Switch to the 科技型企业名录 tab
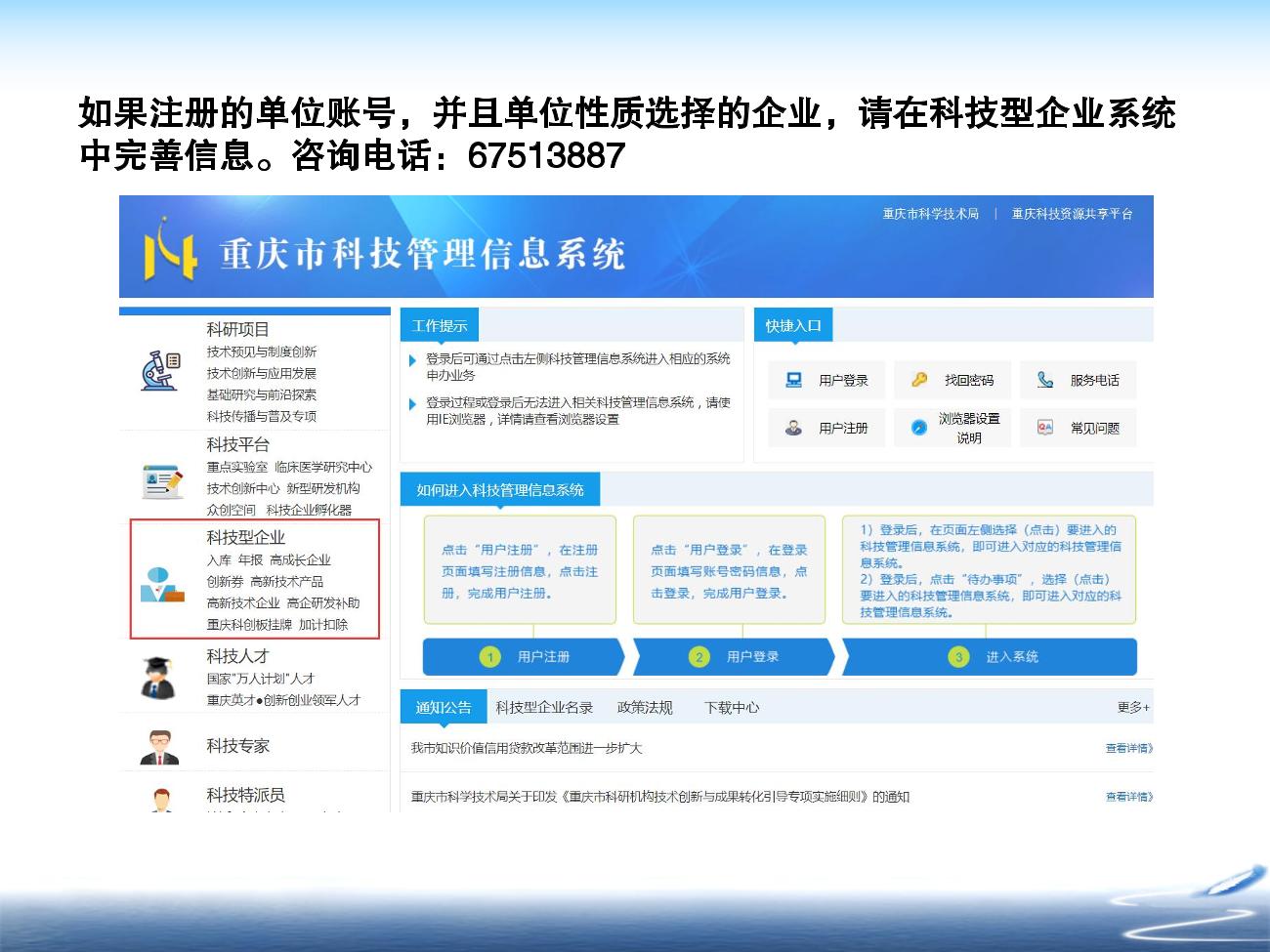This screenshot has height=952, width=1270. click(x=544, y=707)
